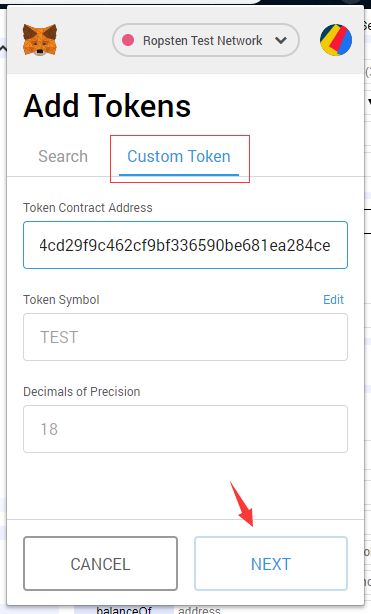Open the Ropsten Test Network dropdown
Image resolution: width=371 pixels, height=614 pixels.
click(206, 40)
